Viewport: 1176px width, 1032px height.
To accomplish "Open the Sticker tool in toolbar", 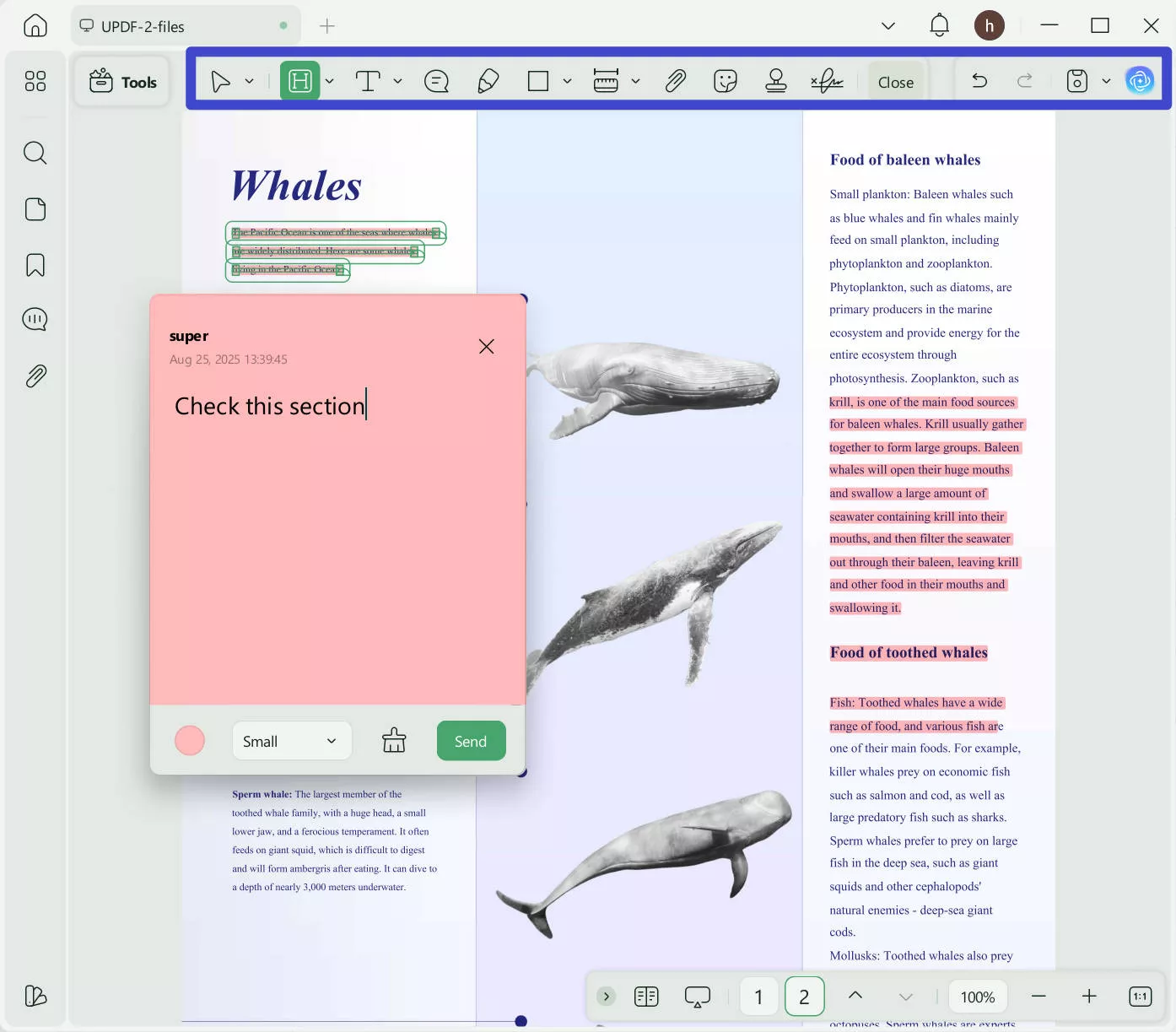I will pyautogui.click(x=725, y=81).
